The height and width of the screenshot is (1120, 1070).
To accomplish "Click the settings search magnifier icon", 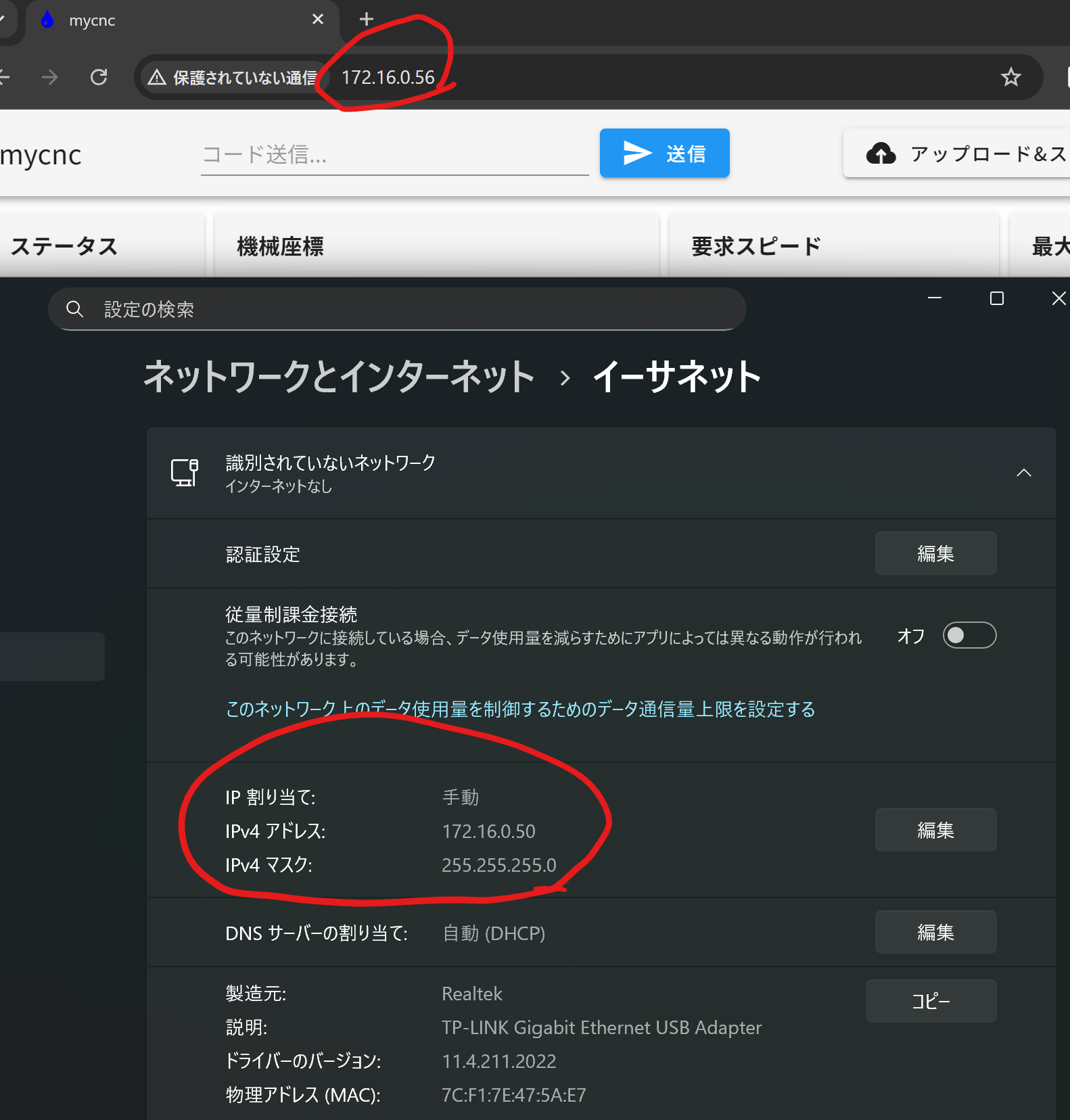I will coord(74,309).
